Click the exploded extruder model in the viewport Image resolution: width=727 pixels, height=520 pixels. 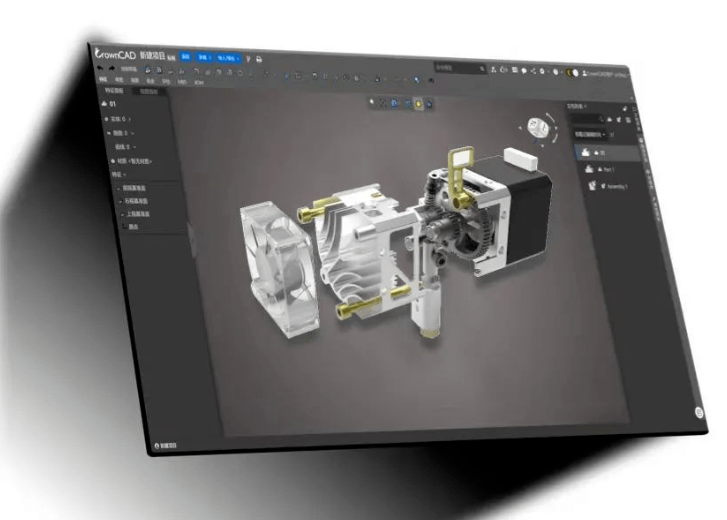pos(394,241)
